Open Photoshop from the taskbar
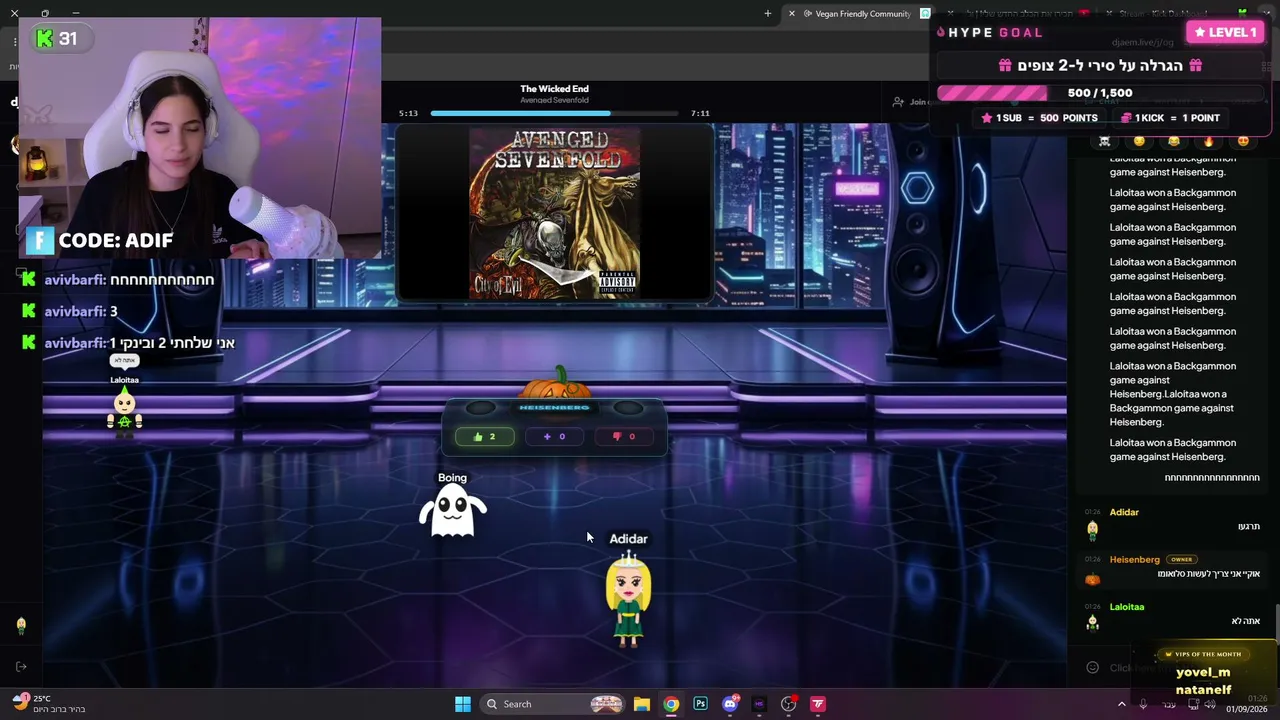 (701, 704)
